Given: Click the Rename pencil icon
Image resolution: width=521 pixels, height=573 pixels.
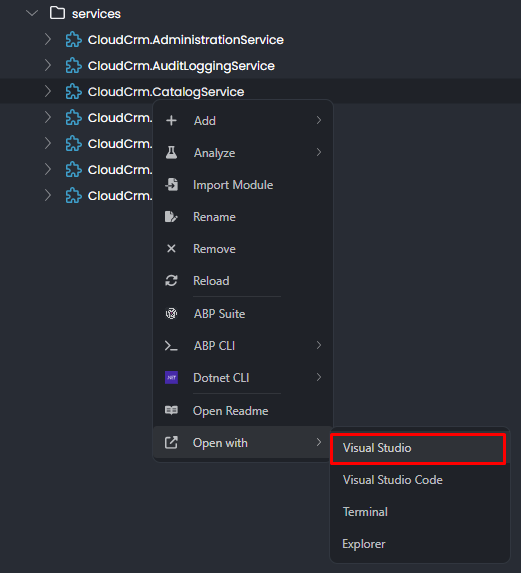Looking at the screenshot, I should tap(171, 217).
